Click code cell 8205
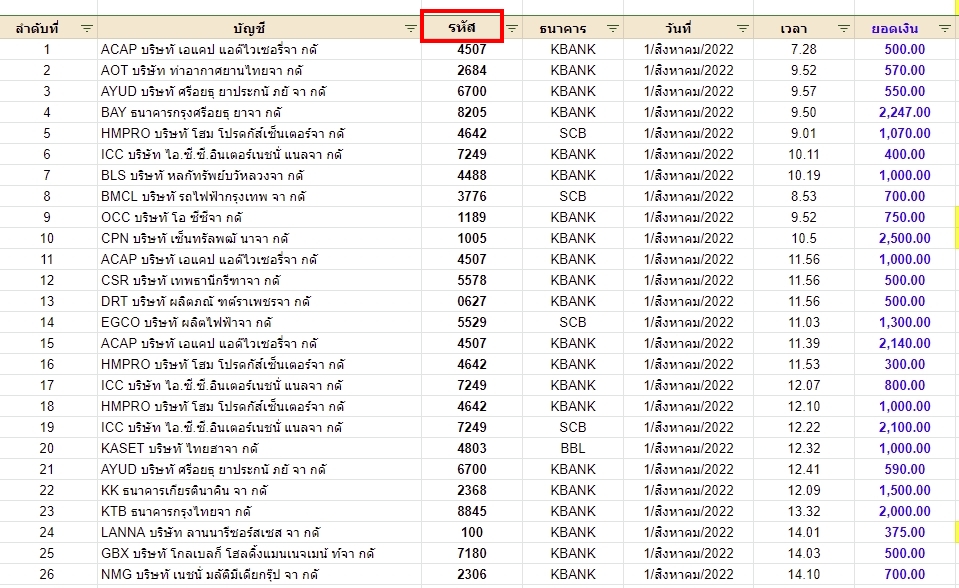The width and height of the screenshot is (959, 588). tap(472, 113)
